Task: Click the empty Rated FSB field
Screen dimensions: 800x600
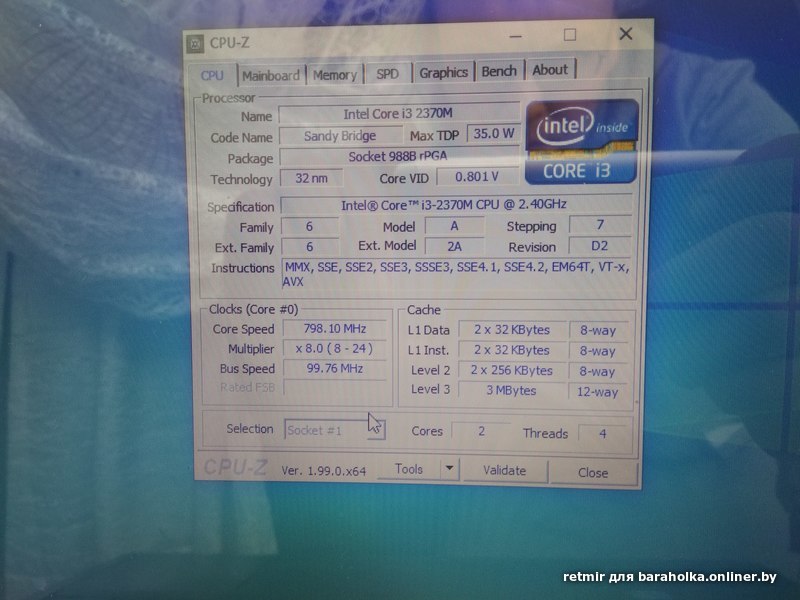Action: [x=335, y=387]
